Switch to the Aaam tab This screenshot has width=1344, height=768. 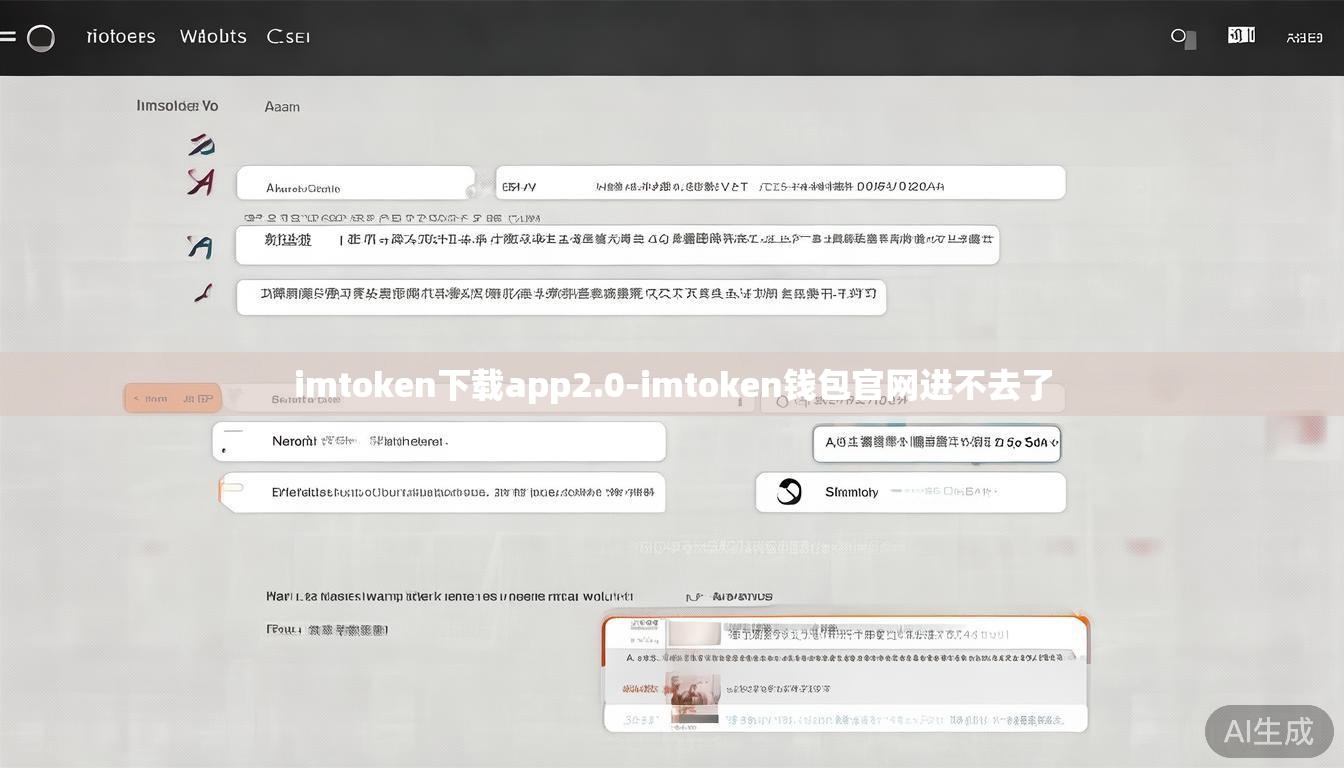point(282,107)
